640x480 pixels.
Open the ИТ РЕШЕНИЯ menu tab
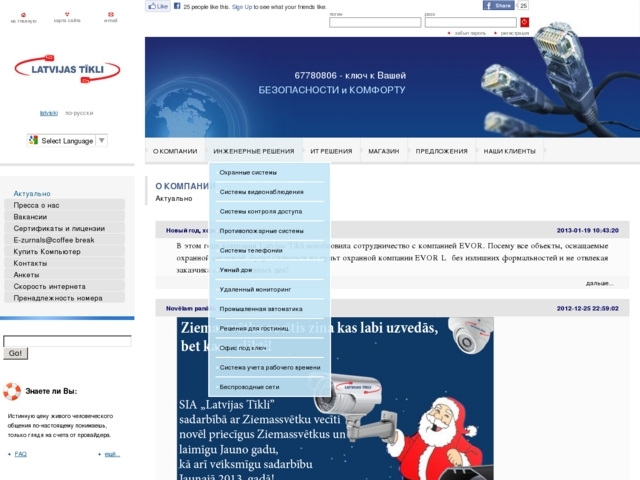pyautogui.click(x=331, y=151)
